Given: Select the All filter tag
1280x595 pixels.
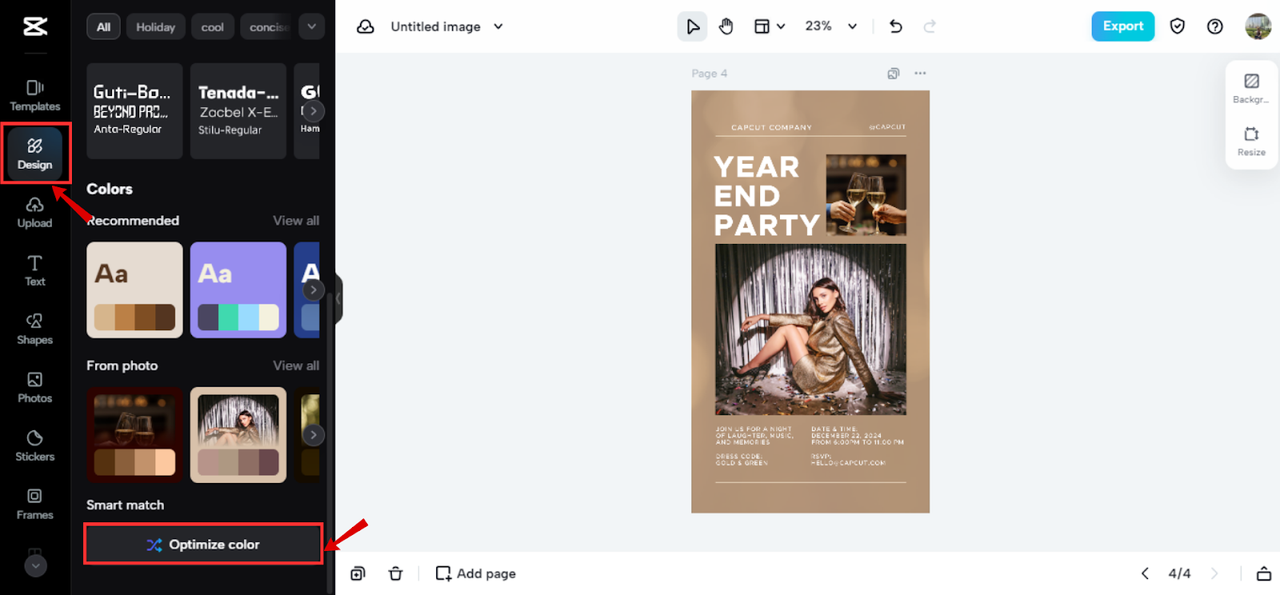Looking at the screenshot, I should (x=103, y=27).
